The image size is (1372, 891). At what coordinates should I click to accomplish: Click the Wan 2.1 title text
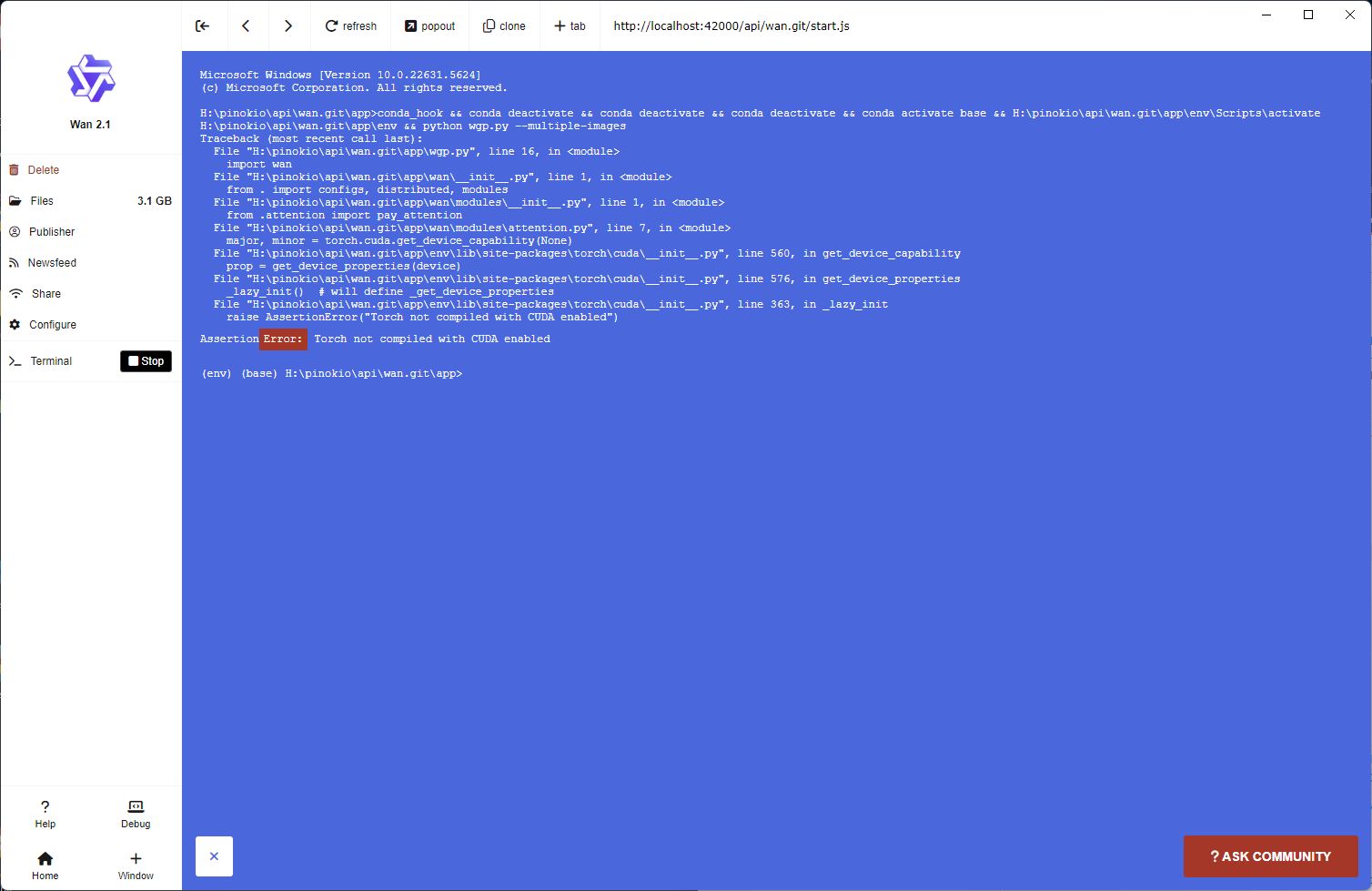pos(90,125)
